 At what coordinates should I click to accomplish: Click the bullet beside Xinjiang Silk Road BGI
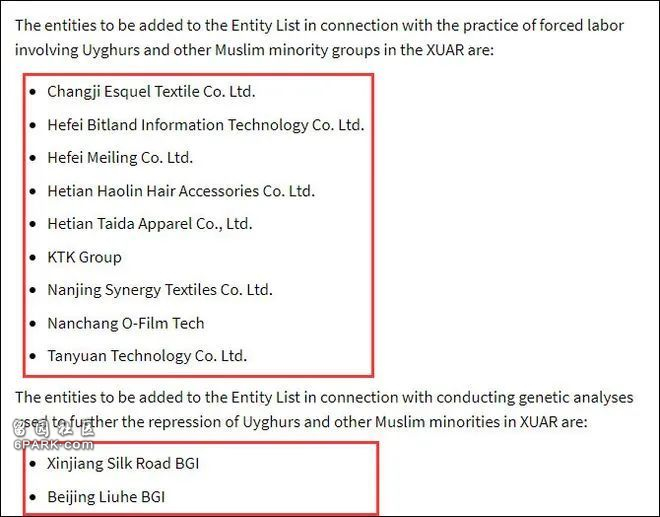33,464
